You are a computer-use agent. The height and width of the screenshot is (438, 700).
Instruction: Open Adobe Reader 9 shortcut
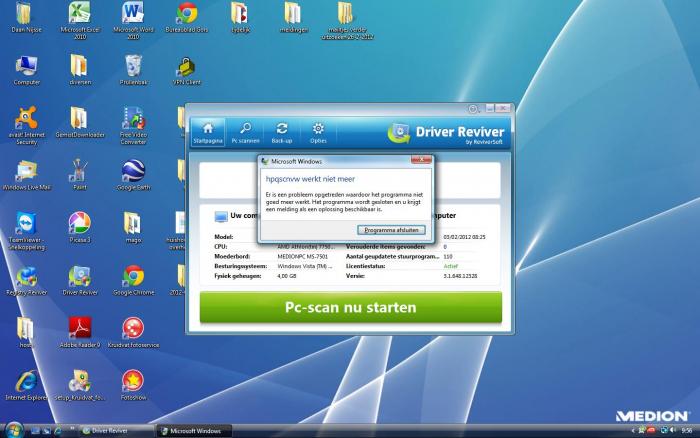pyautogui.click(x=80, y=333)
